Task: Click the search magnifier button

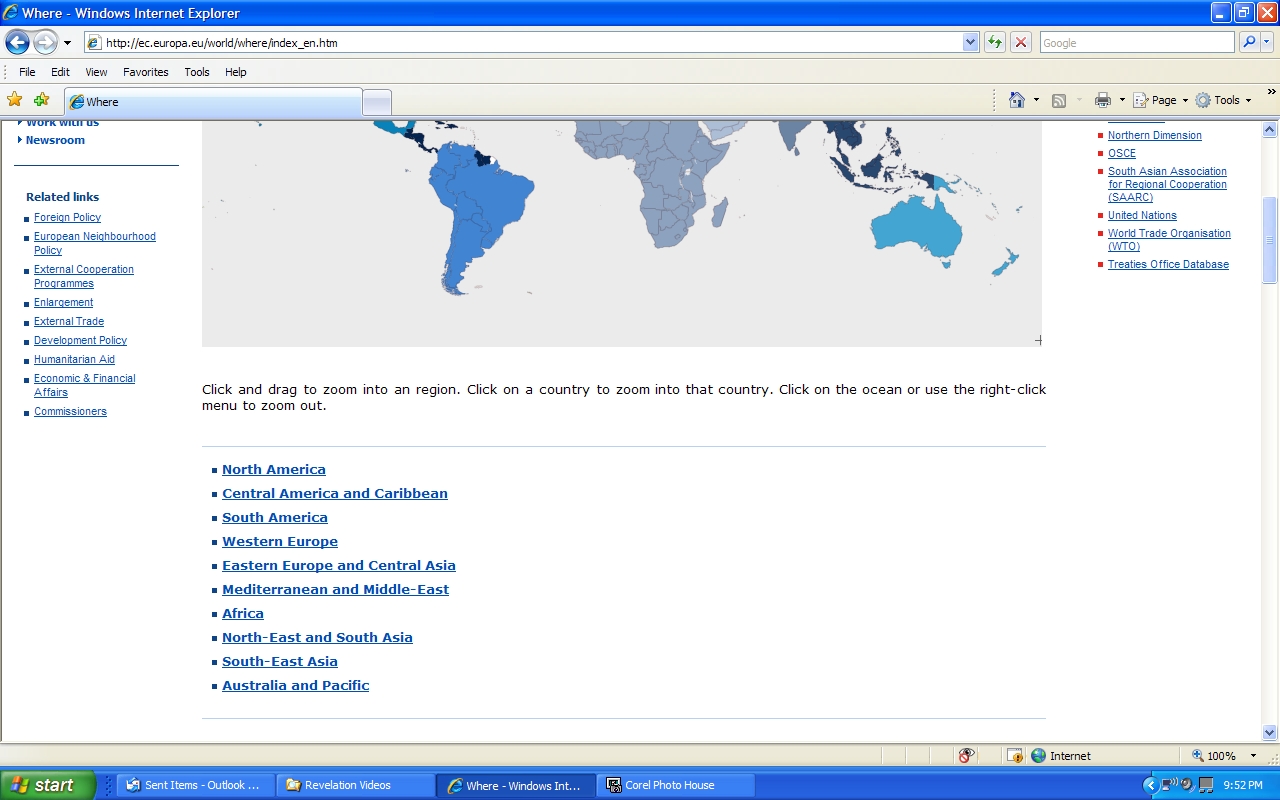Action: tap(1248, 42)
